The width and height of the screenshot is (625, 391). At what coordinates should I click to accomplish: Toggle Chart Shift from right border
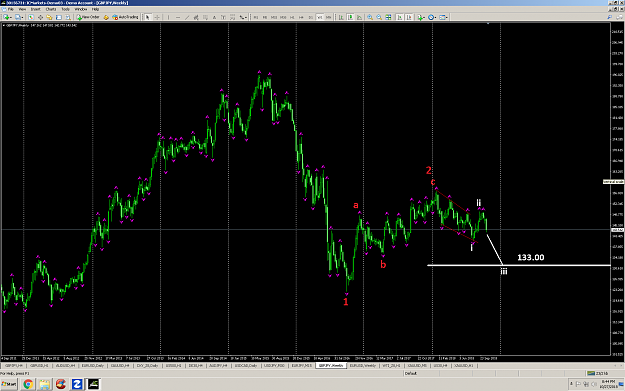point(409,17)
